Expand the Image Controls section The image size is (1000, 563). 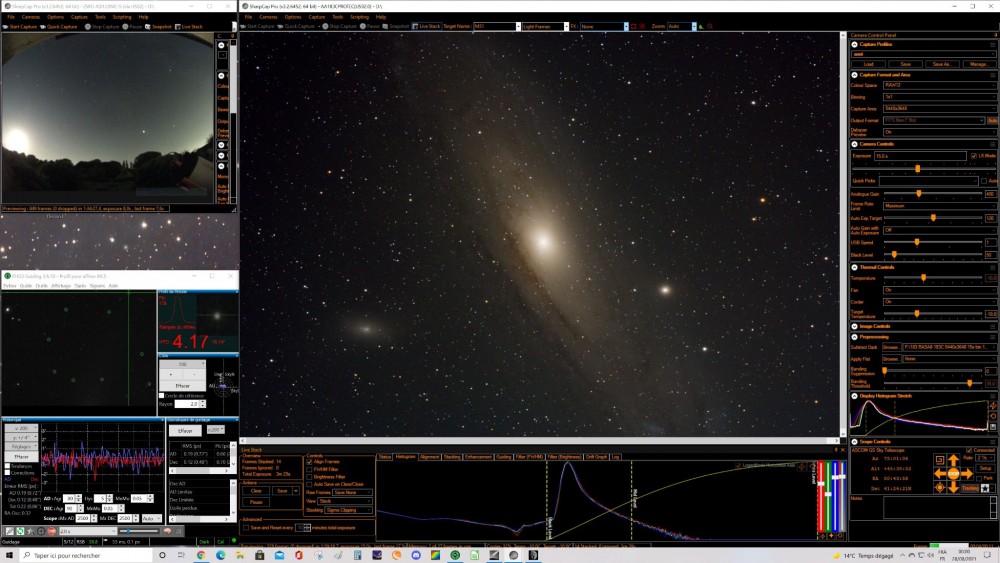[x=855, y=326]
